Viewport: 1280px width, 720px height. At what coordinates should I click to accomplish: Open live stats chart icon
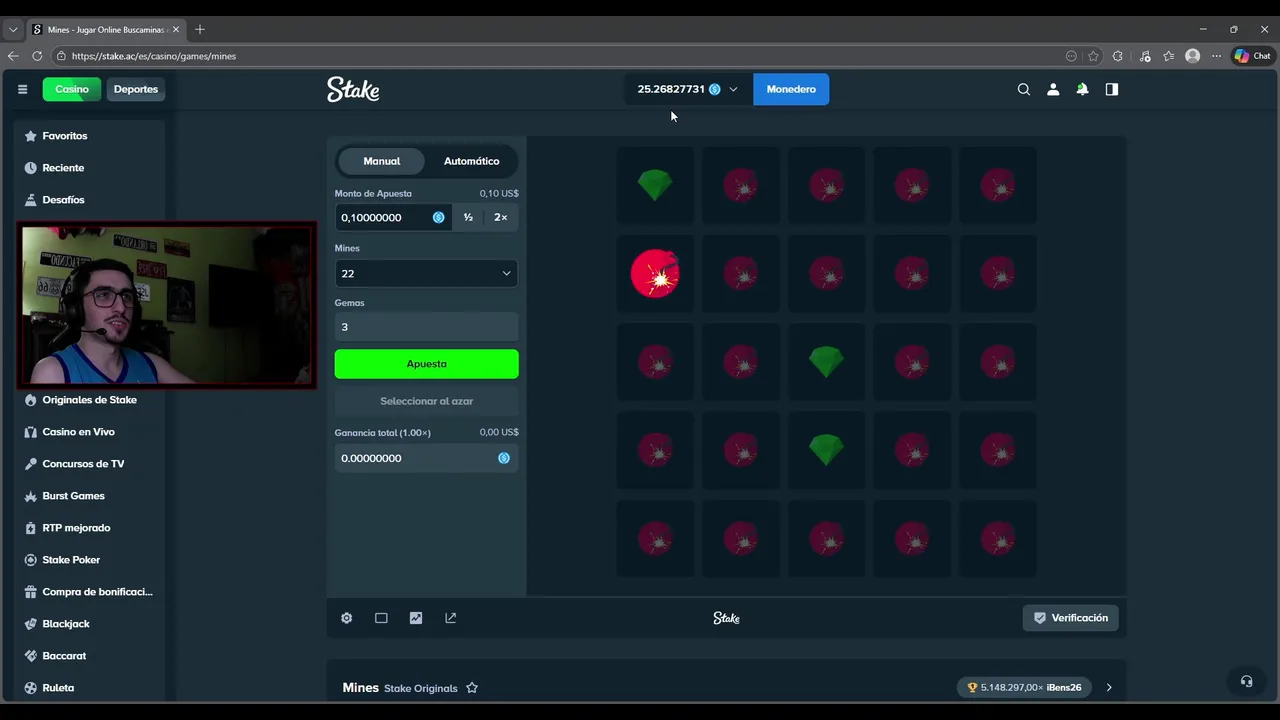pos(416,618)
